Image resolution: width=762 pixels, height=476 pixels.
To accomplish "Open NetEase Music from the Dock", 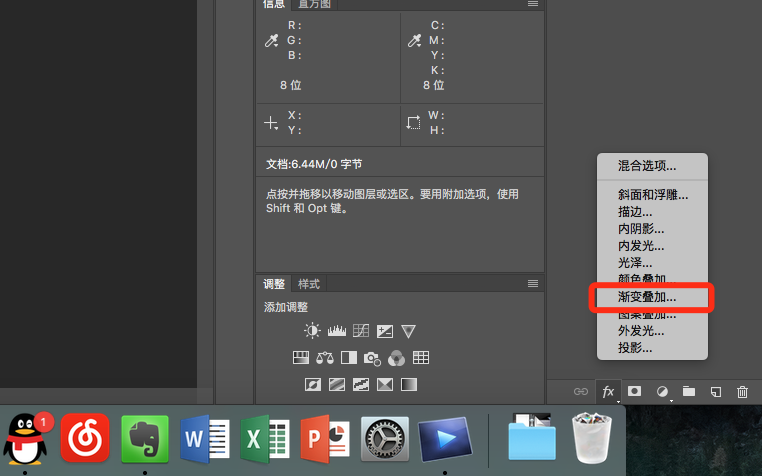I will pyautogui.click(x=85, y=439).
